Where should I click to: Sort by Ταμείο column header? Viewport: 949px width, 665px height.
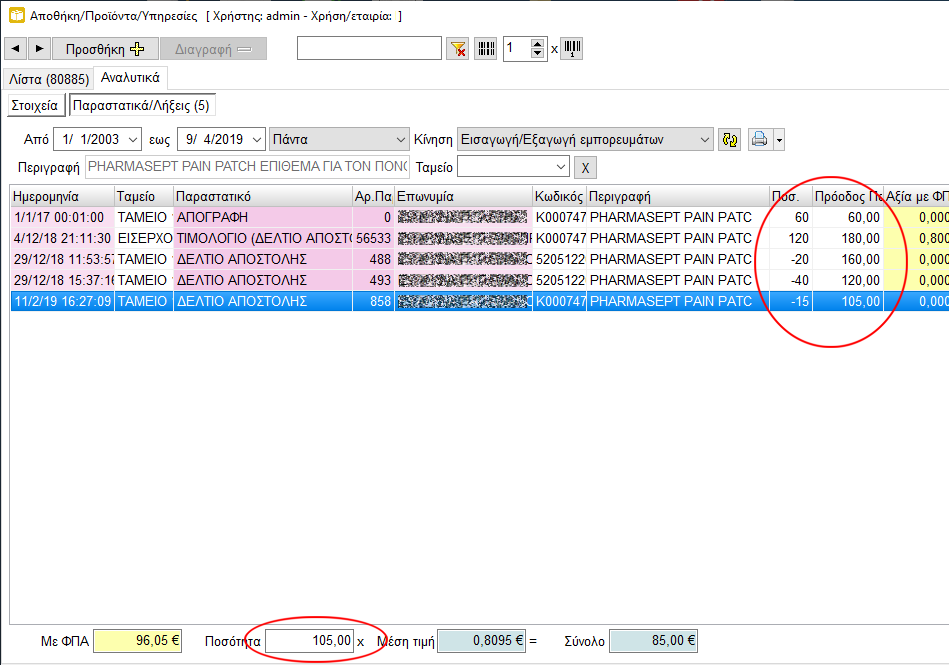(x=143, y=197)
